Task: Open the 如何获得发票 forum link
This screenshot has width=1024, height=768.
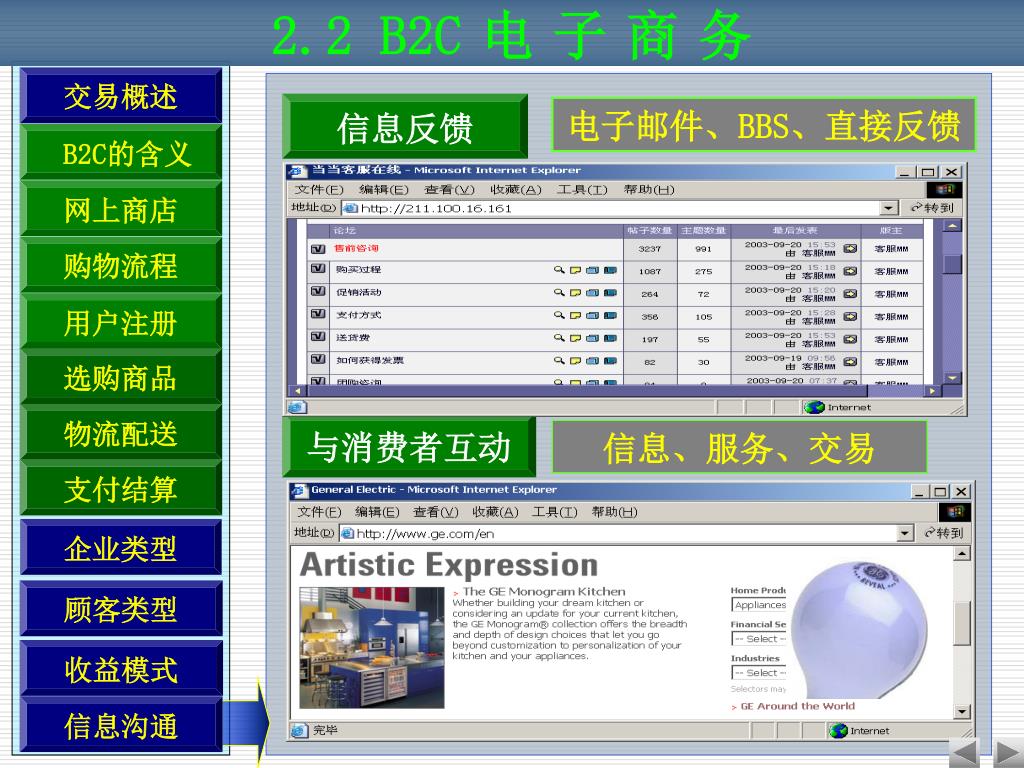Action: pos(370,360)
